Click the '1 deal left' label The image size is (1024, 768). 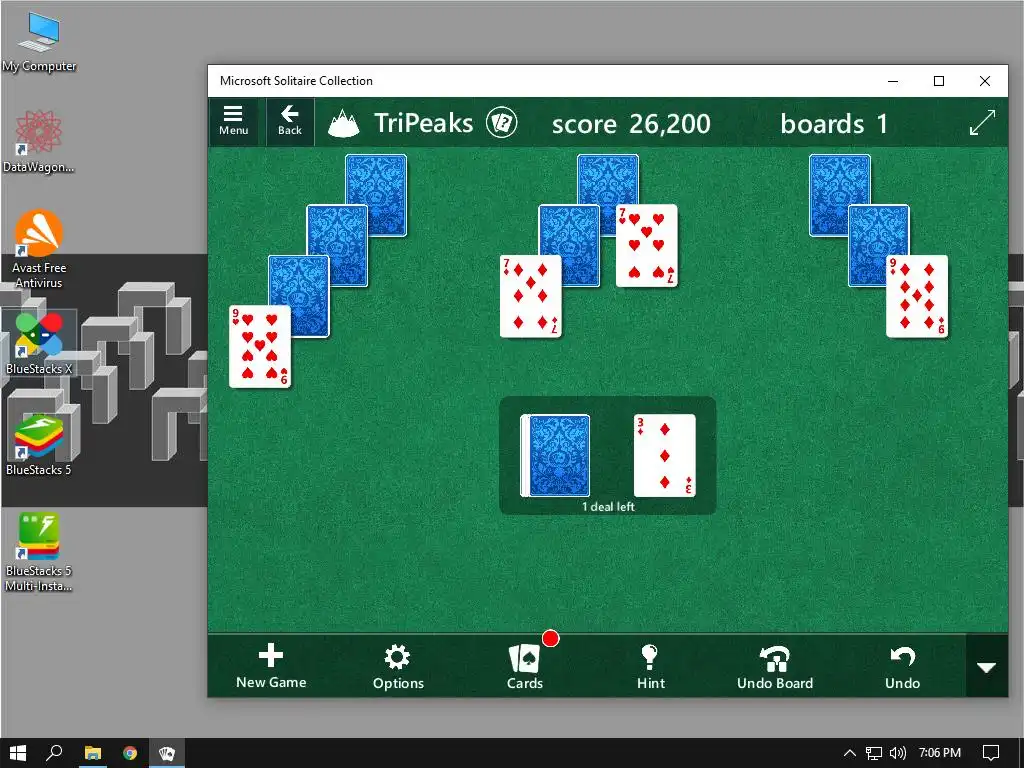pyautogui.click(x=608, y=507)
